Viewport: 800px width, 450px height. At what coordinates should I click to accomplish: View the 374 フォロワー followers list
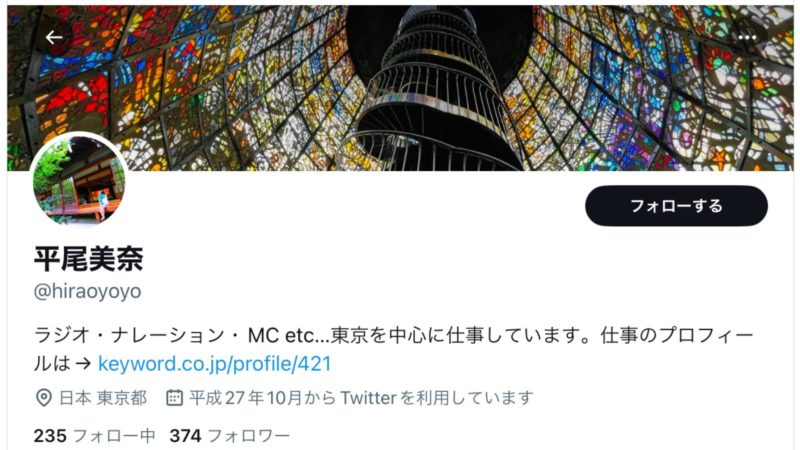pos(230,436)
